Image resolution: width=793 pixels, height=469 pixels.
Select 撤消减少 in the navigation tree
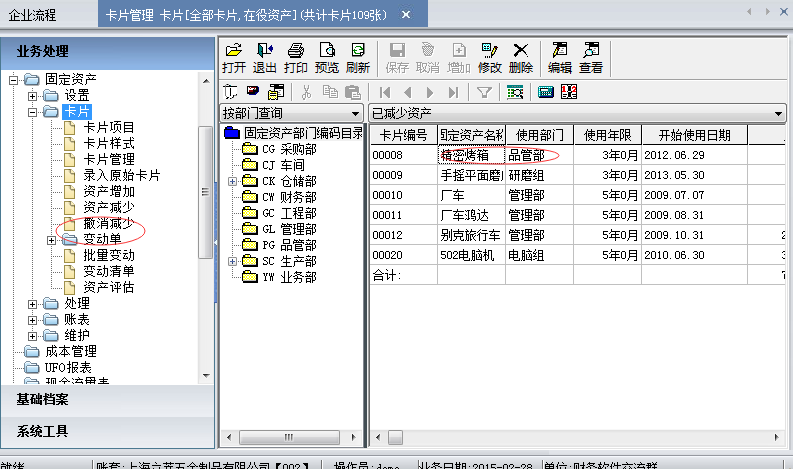(108, 223)
